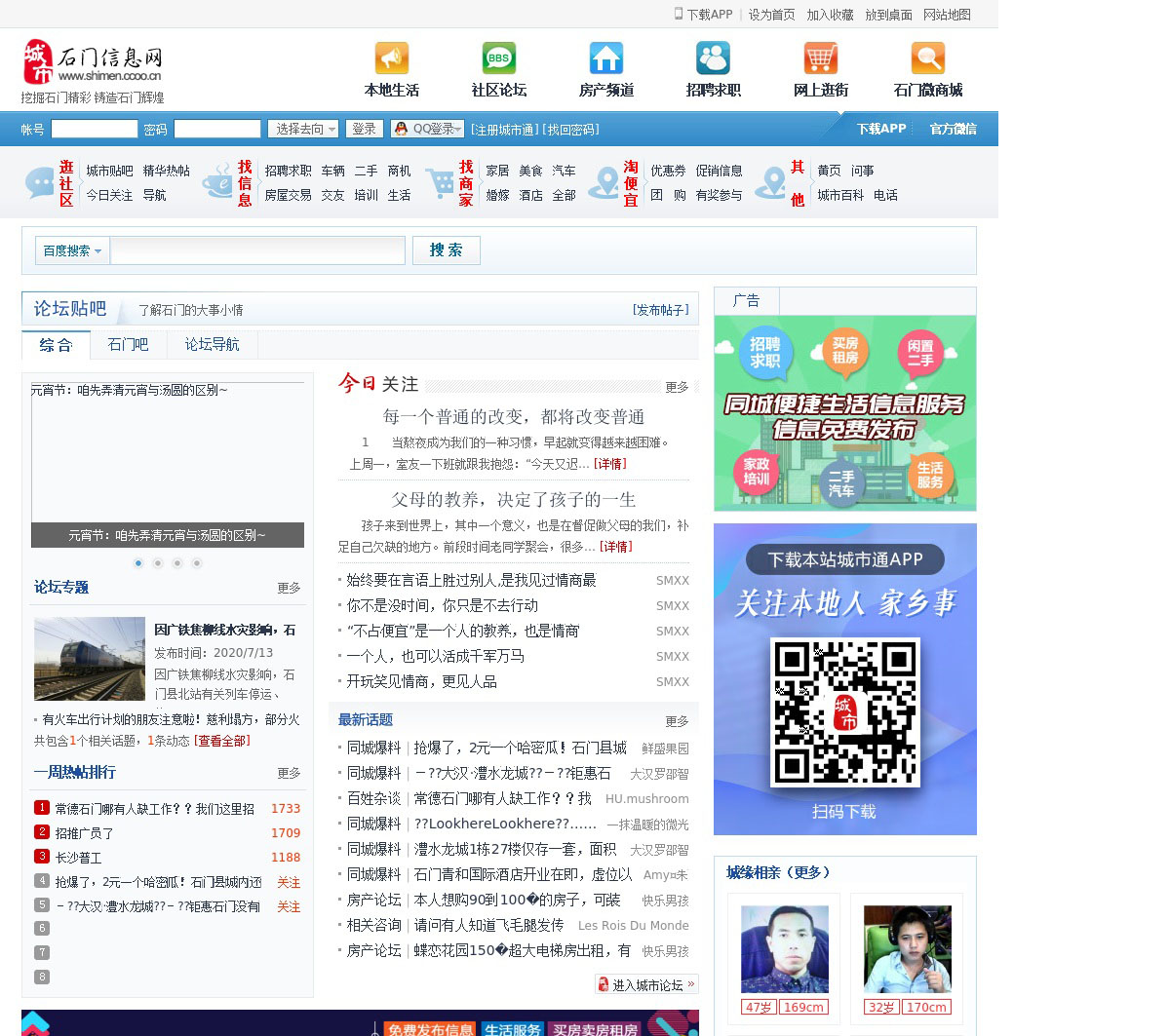Click the 房产频道 house icon
This screenshot has height=1036, width=1170.
(x=605, y=58)
